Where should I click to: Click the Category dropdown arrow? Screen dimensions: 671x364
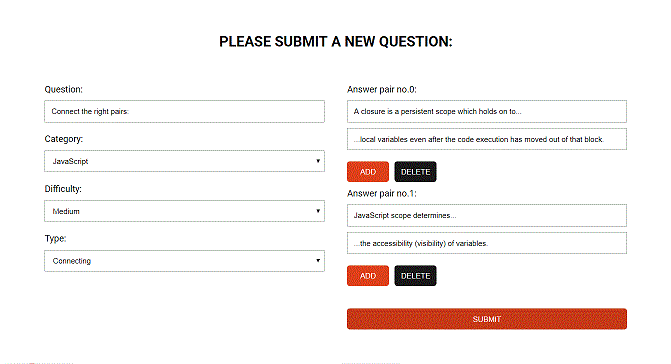click(x=318, y=161)
